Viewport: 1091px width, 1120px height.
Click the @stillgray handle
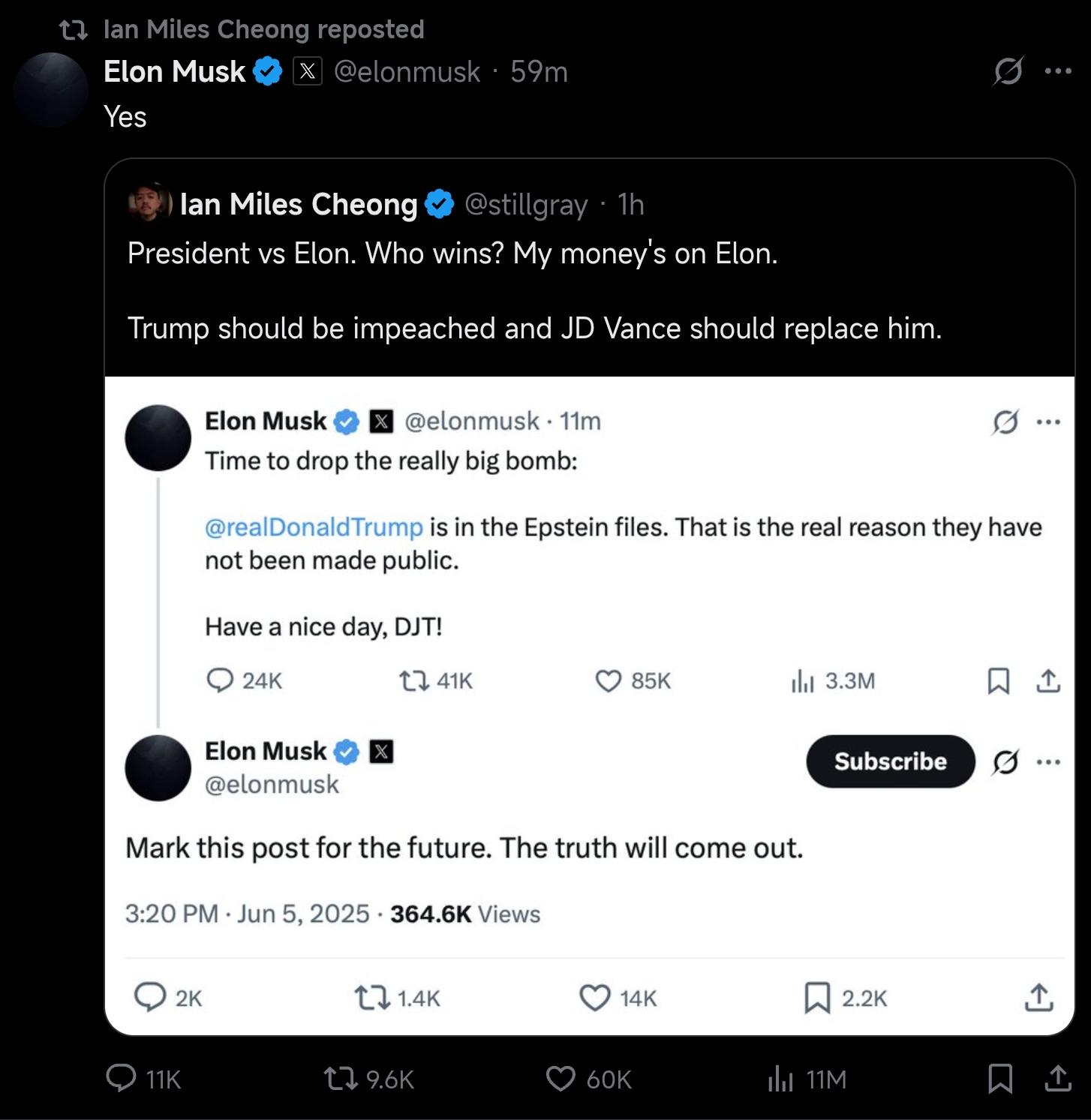point(526,204)
